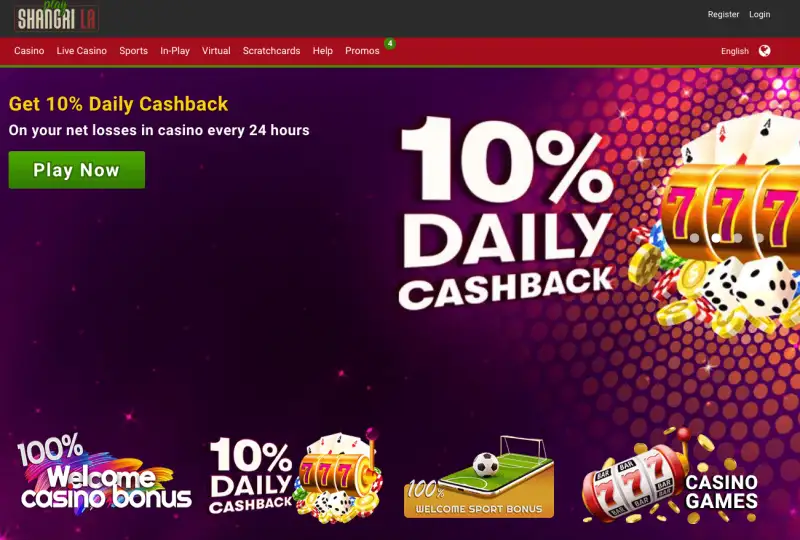Click the green Promos notification badge
The width and height of the screenshot is (800, 540).
(x=390, y=43)
